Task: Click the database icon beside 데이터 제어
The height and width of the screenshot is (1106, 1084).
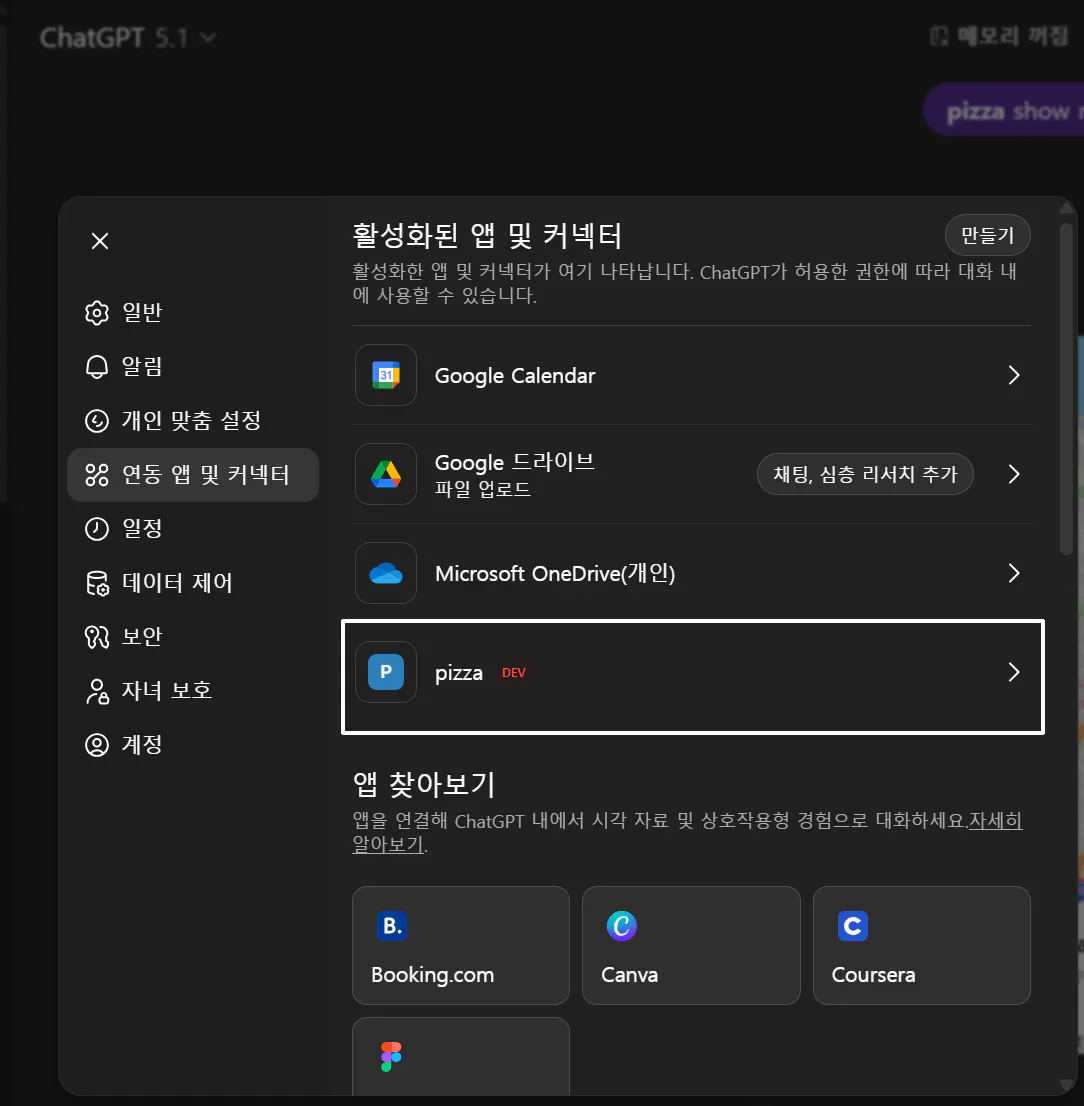Action: pyautogui.click(x=97, y=583)
